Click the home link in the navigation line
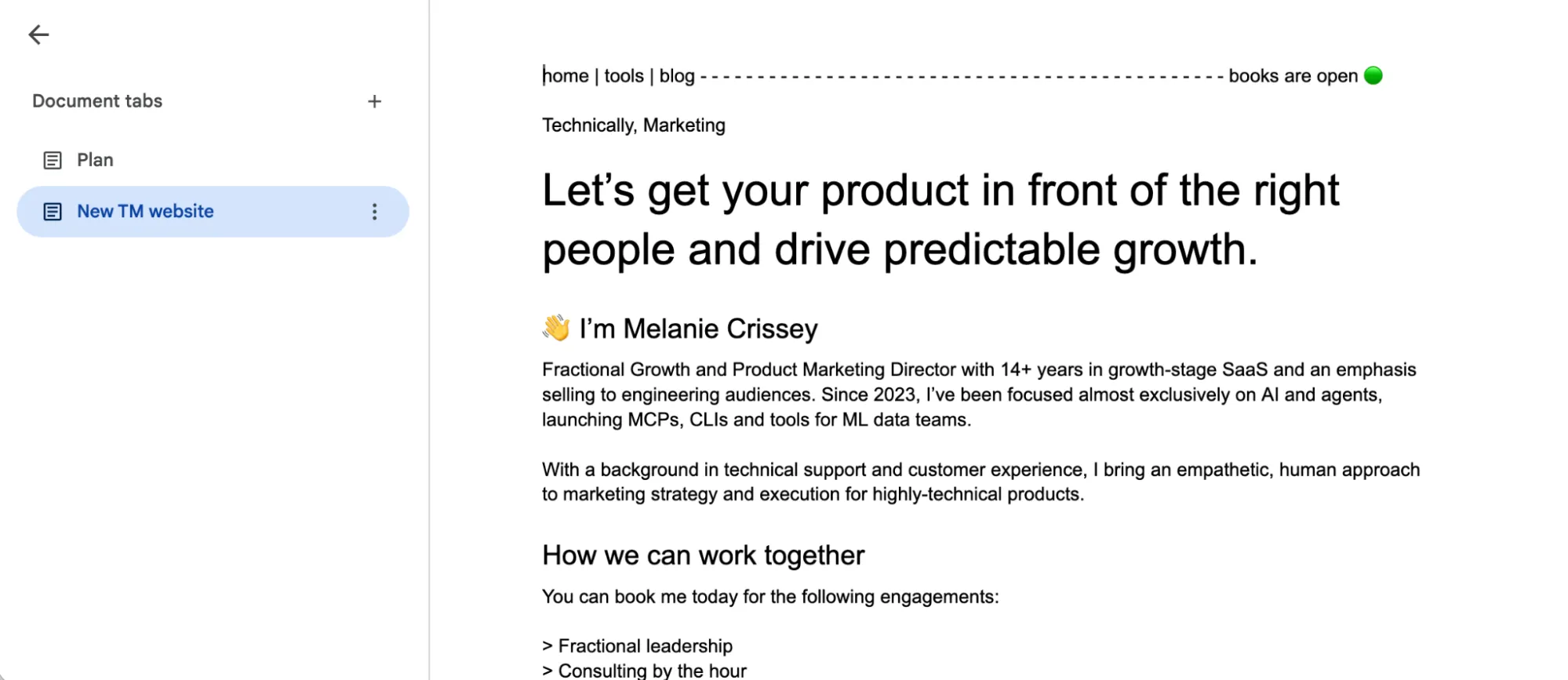Viewport: 1568px width, 680px height. 564,75
